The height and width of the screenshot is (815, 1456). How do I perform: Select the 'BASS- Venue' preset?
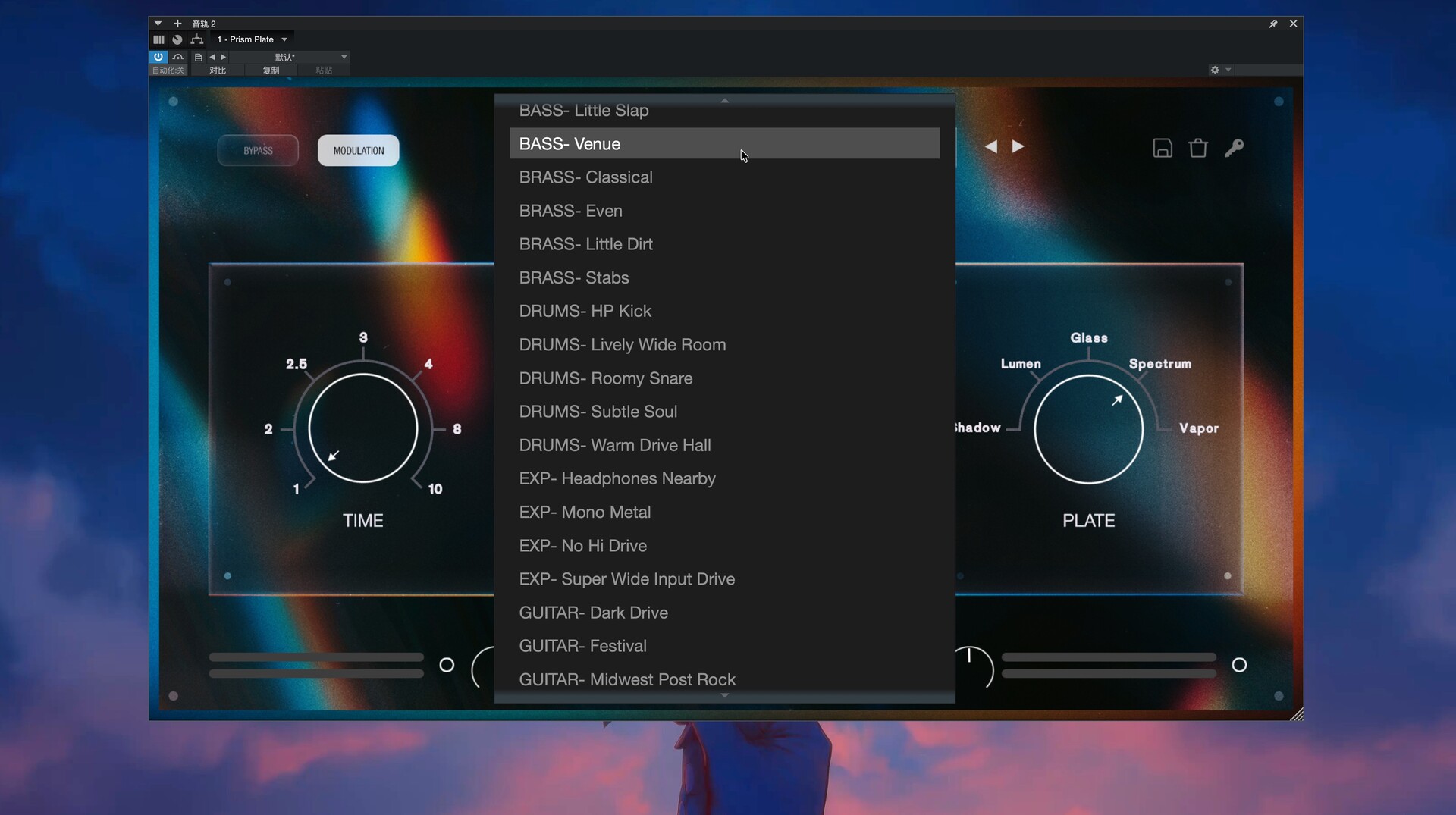pos(723,143)
